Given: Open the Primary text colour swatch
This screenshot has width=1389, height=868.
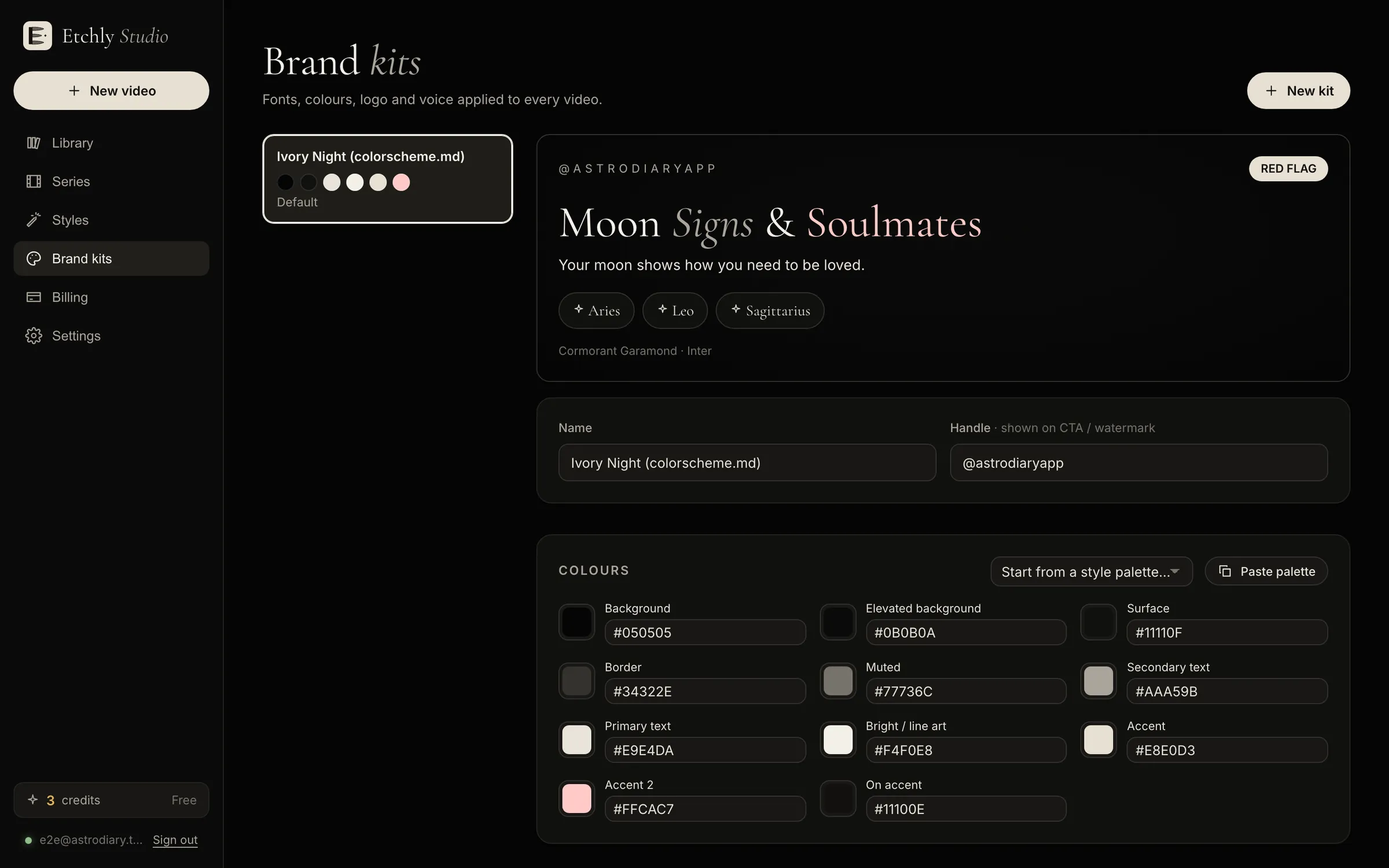Looking at the screenshot, I should click(576, 740).
